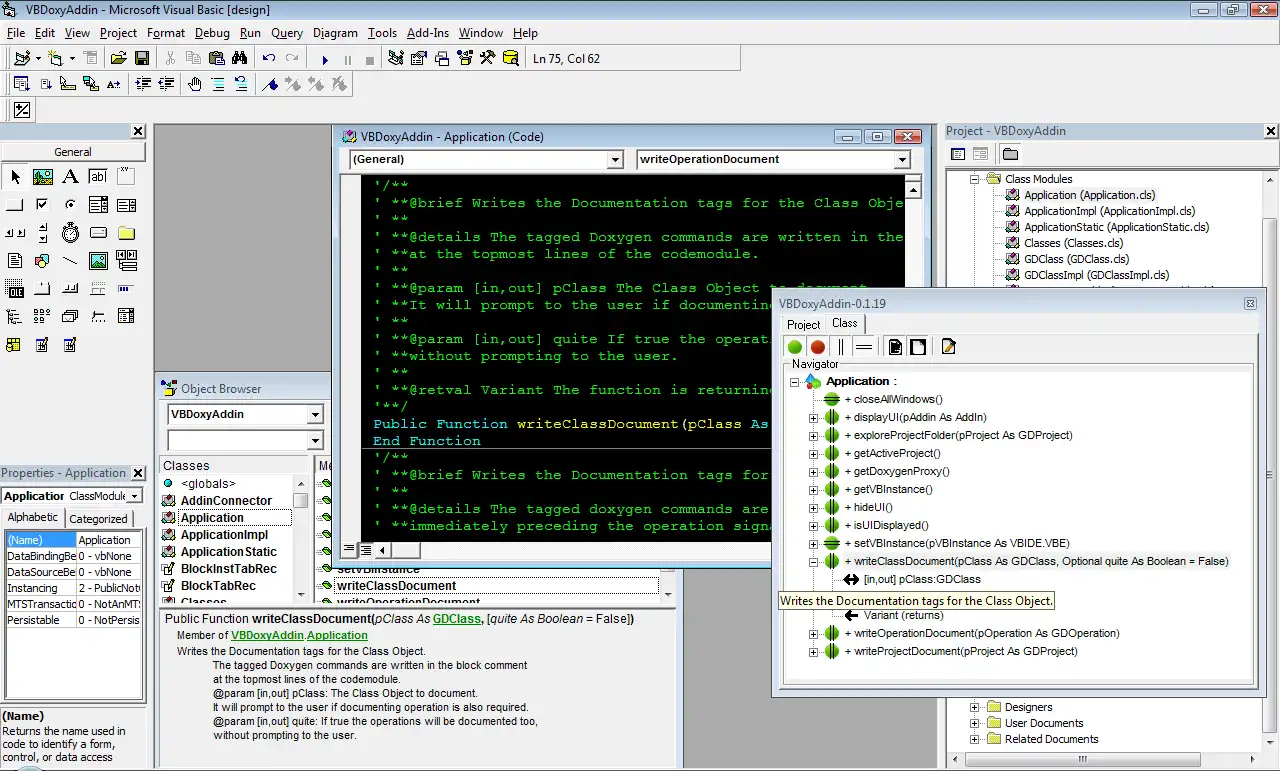Open the Toolbox hammer-and-wrench icon

click(487, 59)
